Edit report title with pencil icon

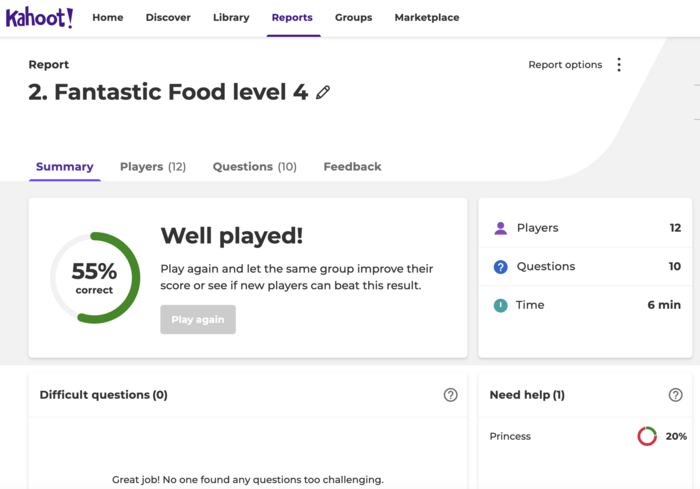[x=323, y=93]
